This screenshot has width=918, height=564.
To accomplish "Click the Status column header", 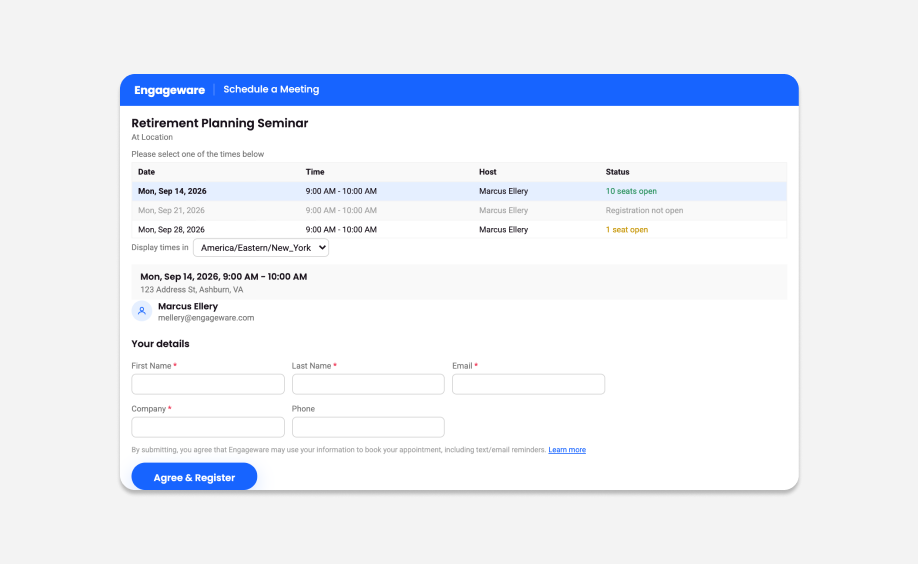I will click(617, 172).
